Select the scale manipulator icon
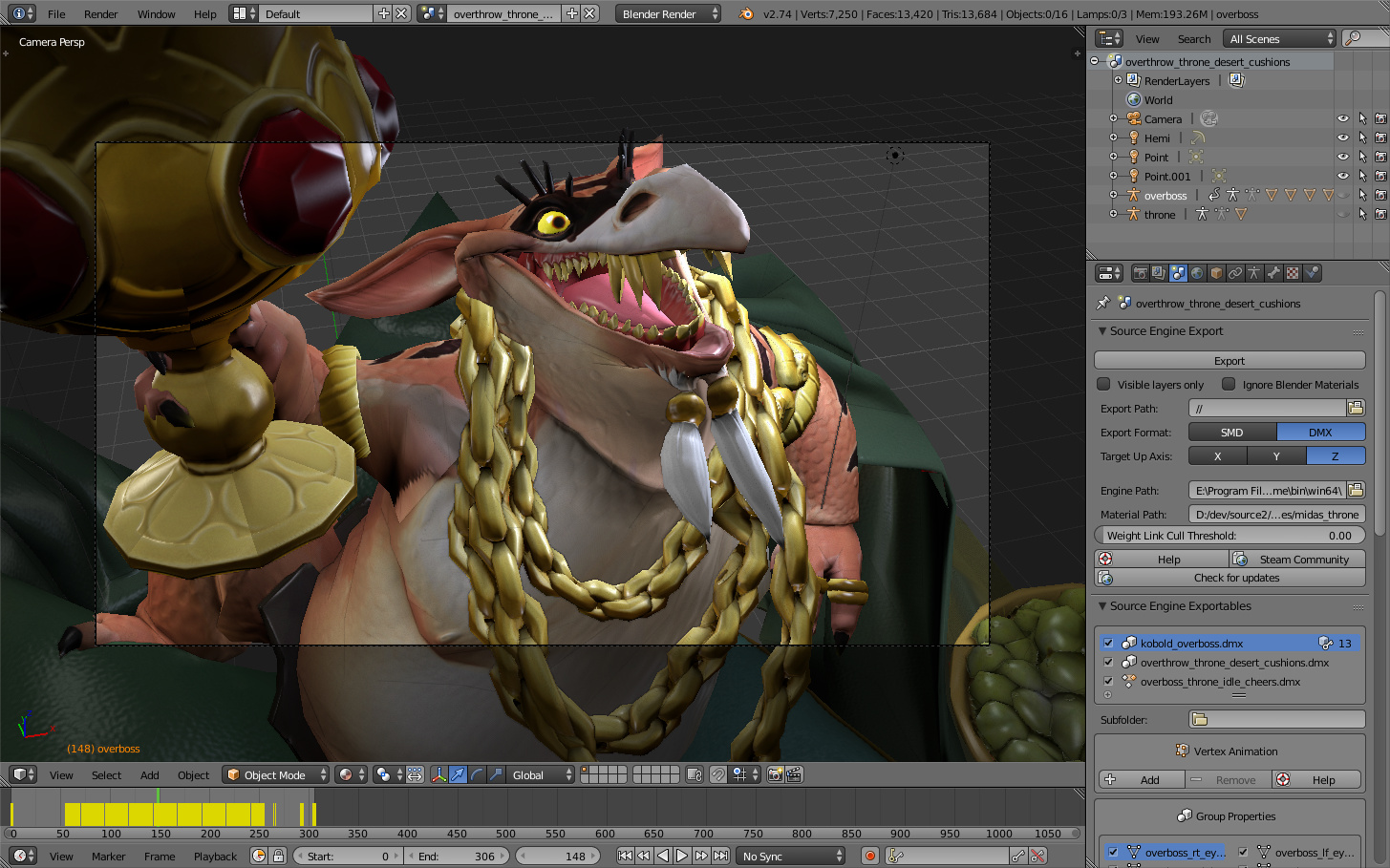1390x868 pixels. click(x=497, y=774)
